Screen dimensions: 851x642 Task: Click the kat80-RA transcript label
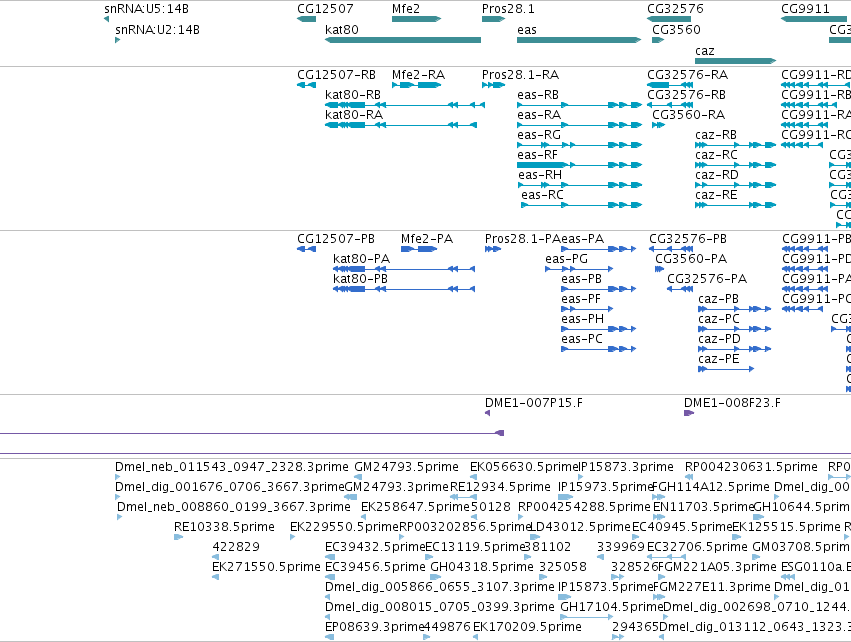tap(354, 115)
